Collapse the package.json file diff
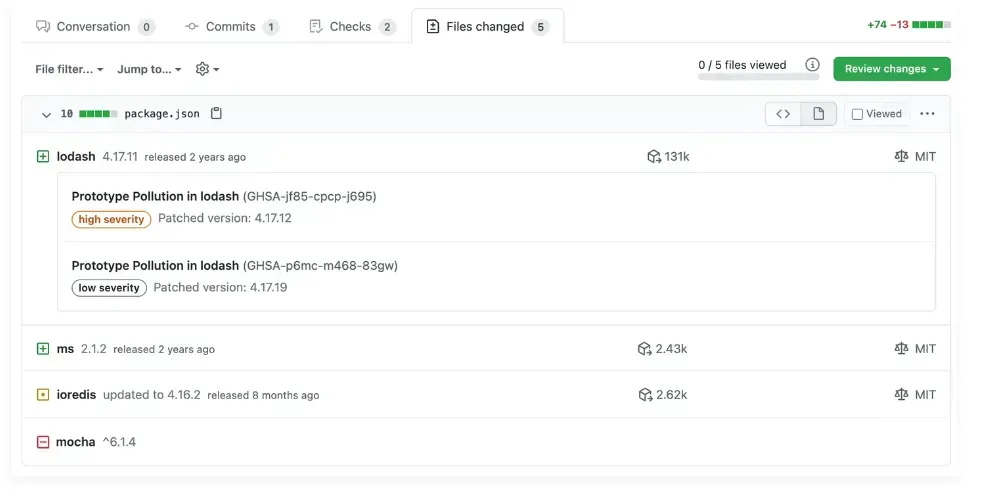Image resolution: width=993 pixels, height=497 pixels. pos(46,115)
